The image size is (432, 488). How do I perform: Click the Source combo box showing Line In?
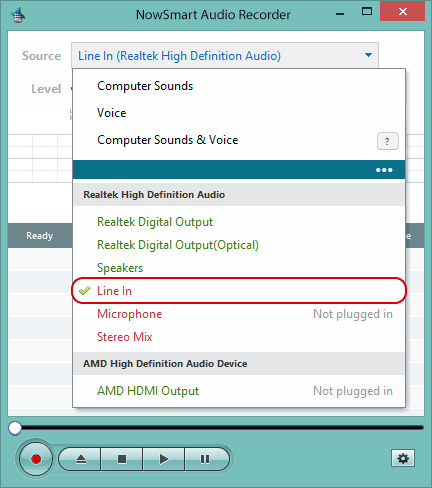point(225,55)
